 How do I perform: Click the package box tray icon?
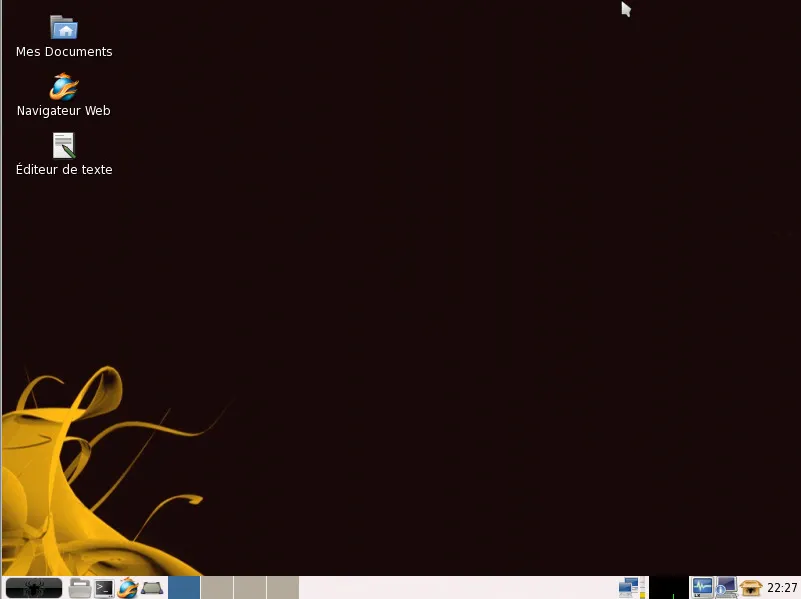750,588
